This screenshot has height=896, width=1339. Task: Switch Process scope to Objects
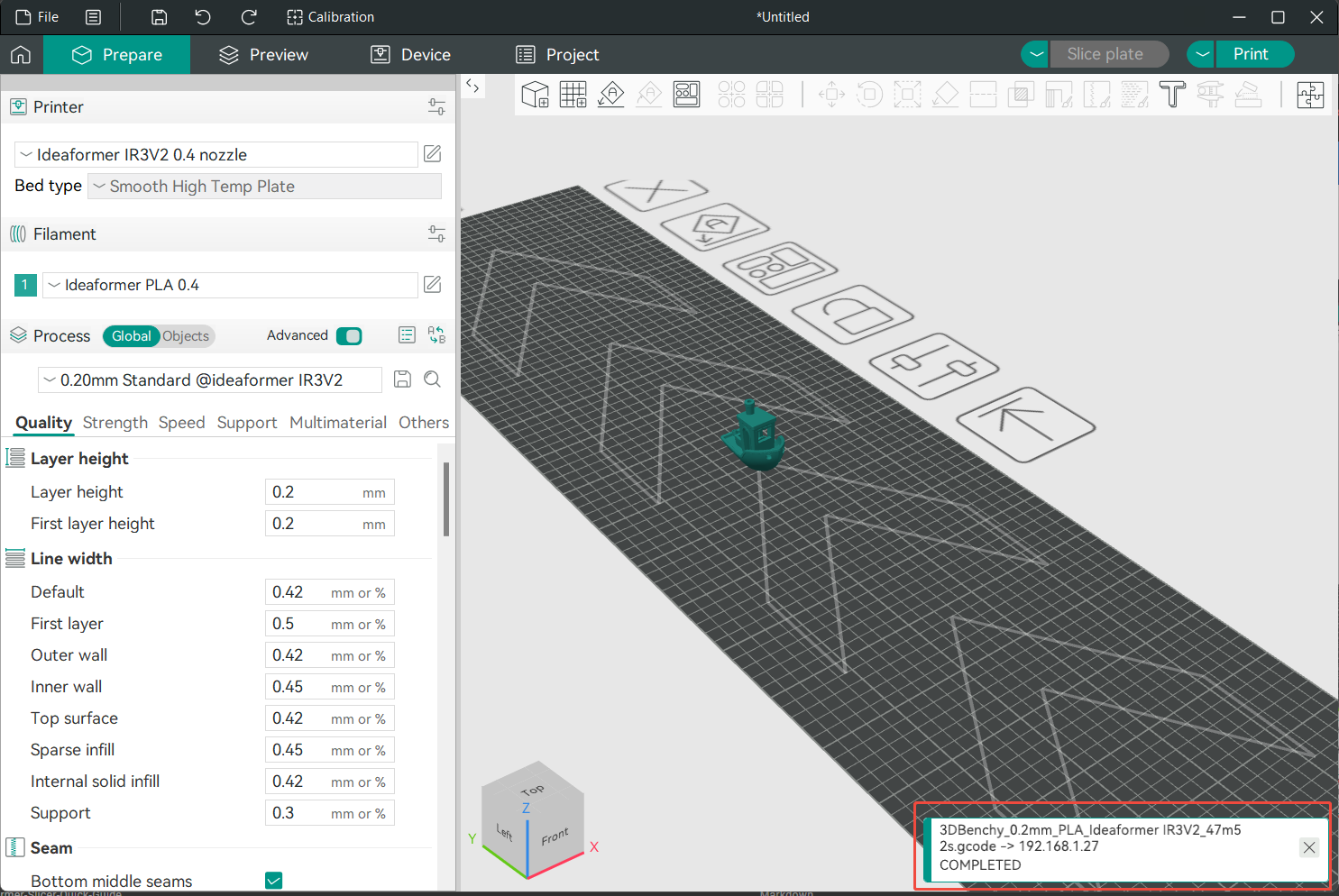tap(186, 336)
